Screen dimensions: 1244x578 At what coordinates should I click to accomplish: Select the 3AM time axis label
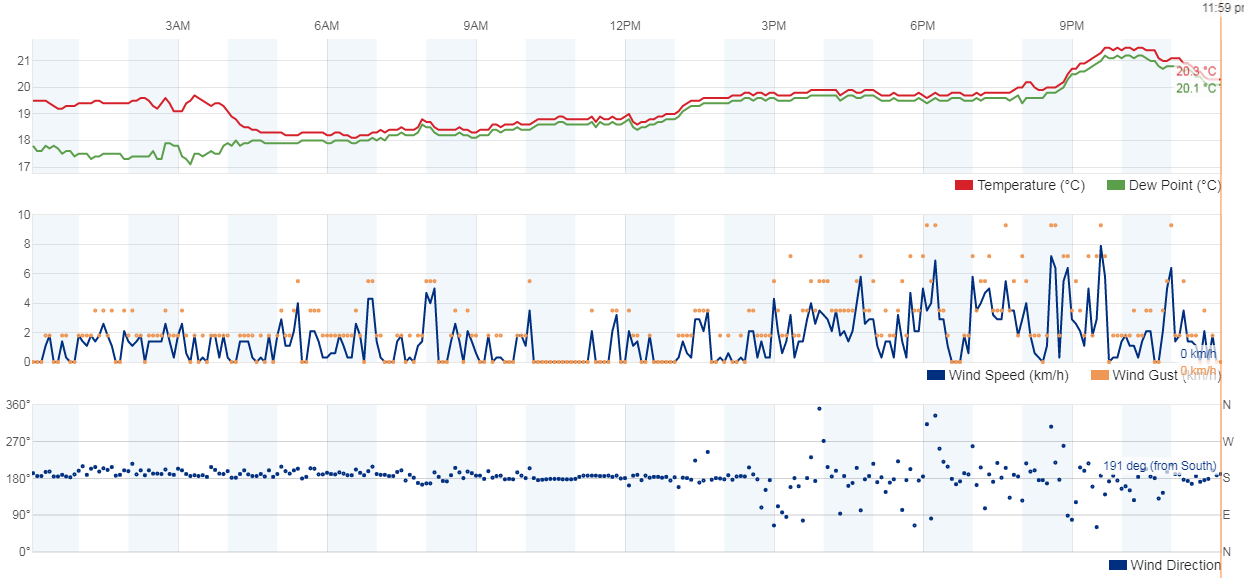tap(178, 25)
